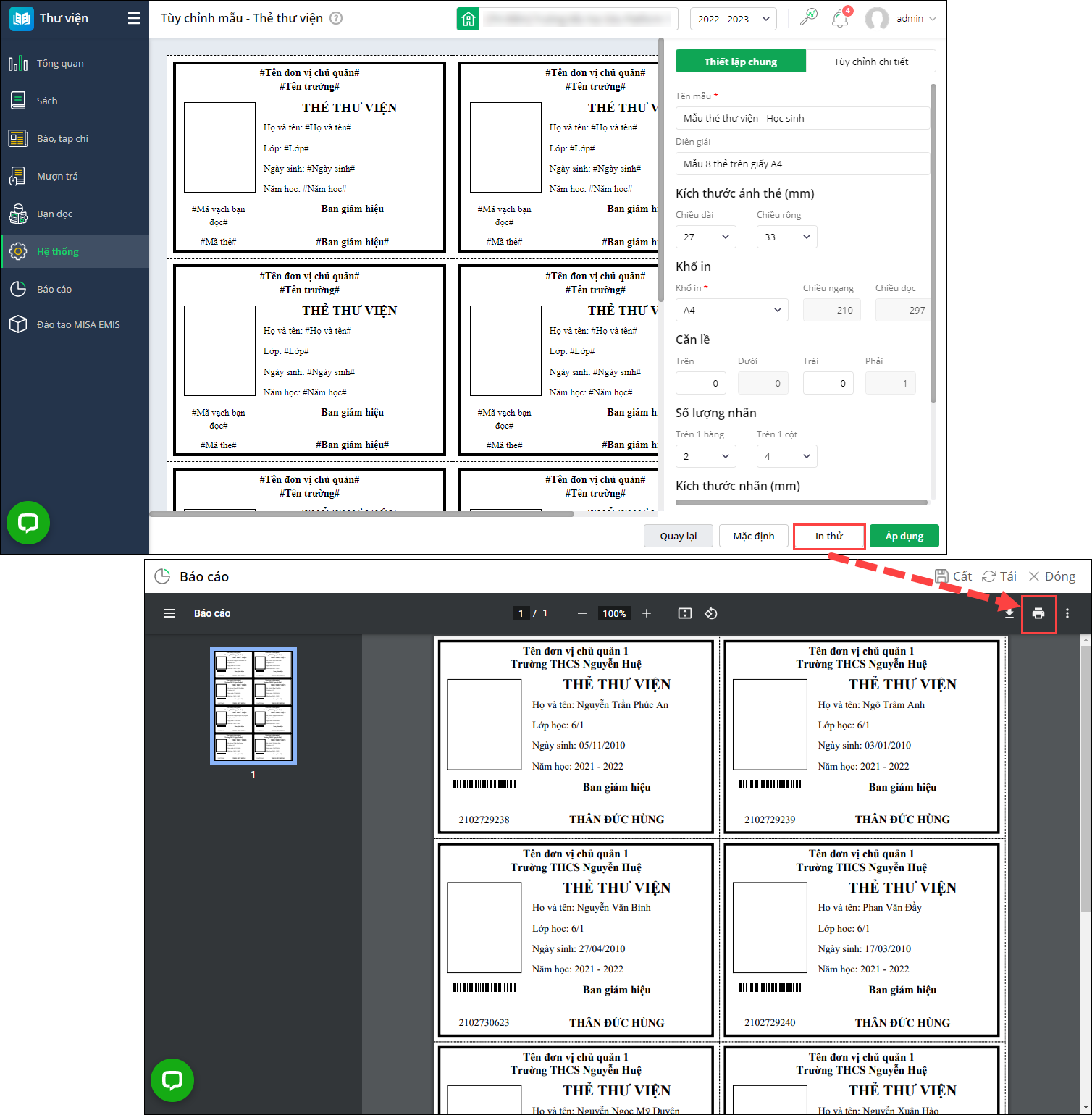1092x1115 pixels.
Task: Open the Tổng quan overview icon
Action: (x=18, y=63)
